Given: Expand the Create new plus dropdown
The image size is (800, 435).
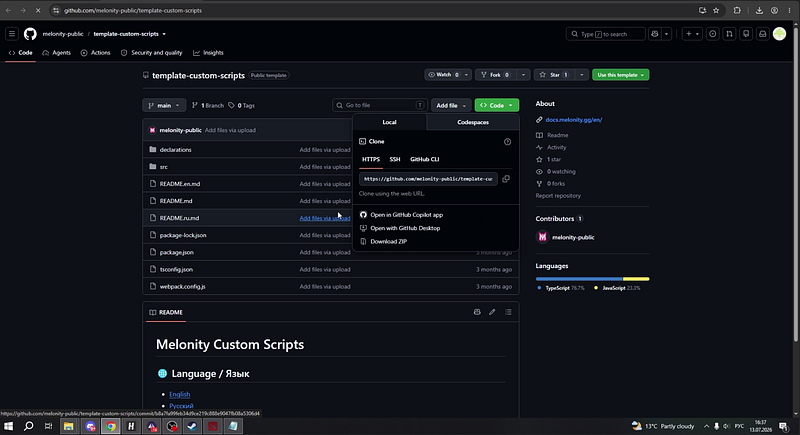Looking at the screenshot, I should pyautogui.click(x=692, y=34).
